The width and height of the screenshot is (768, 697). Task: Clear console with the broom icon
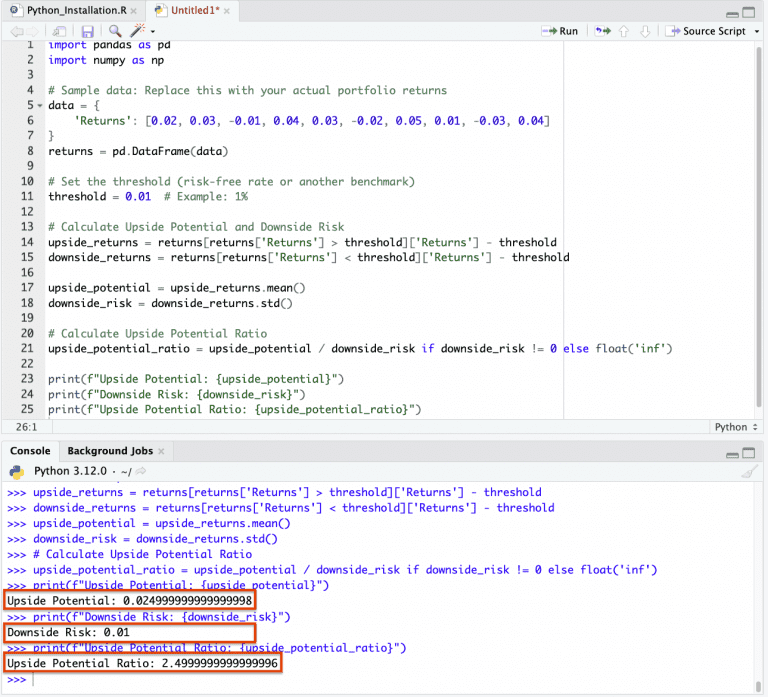point(749,471)
